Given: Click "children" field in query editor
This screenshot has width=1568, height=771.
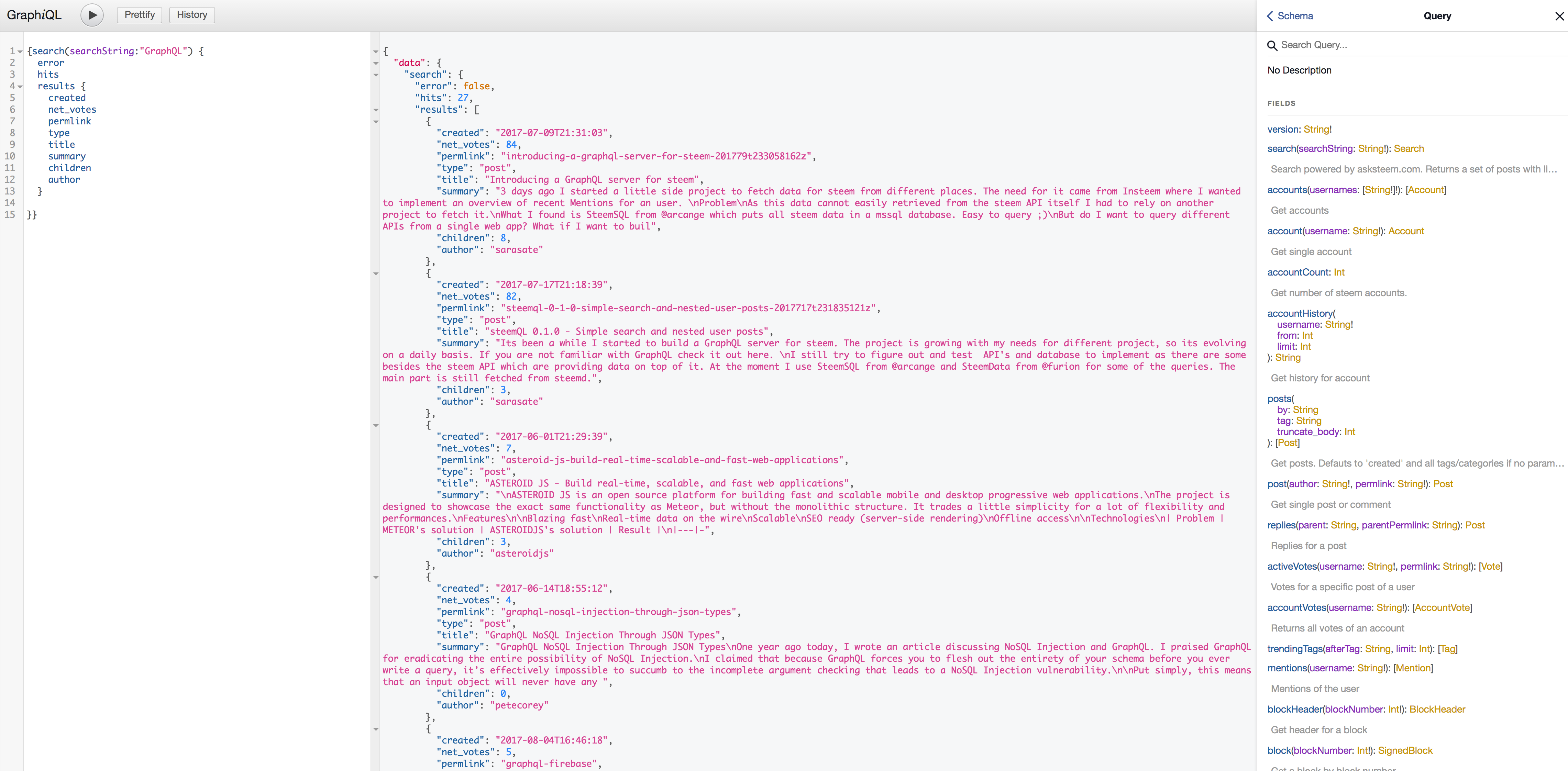Looking at the screenshot, I should [x=70, y=168].
